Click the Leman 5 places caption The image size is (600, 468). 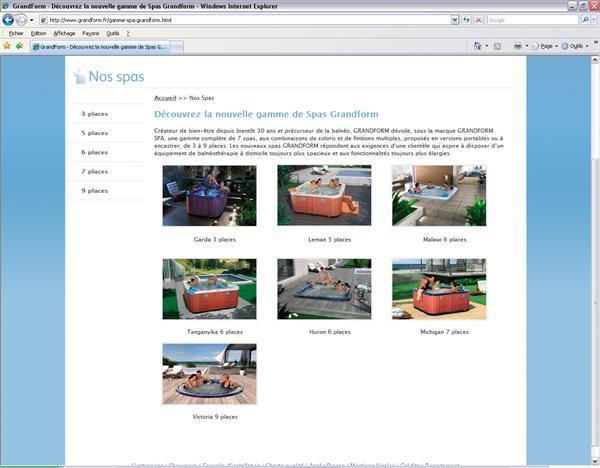[329, 240]
